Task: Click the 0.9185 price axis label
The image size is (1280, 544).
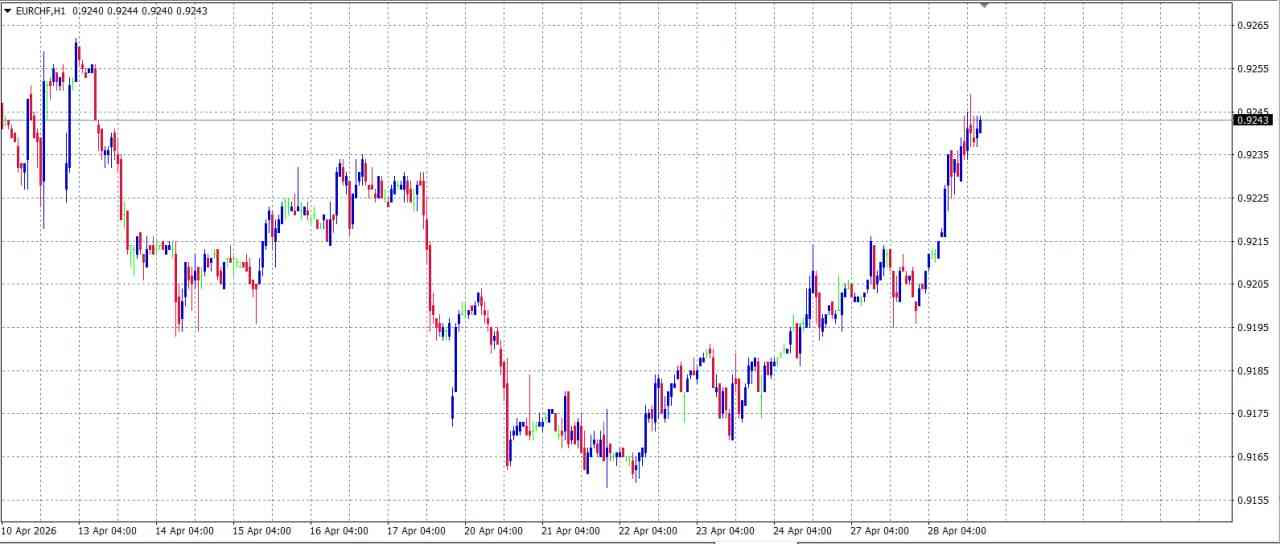Action: point(1253,370)
